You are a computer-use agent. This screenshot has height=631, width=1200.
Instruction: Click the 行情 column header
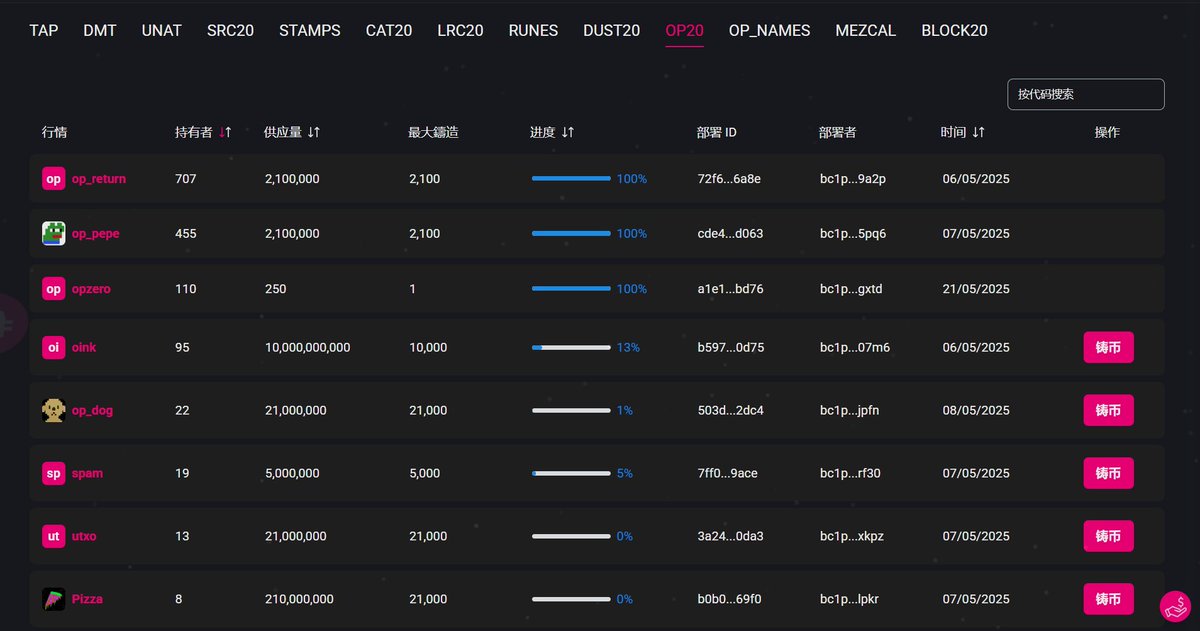[55, 132]
